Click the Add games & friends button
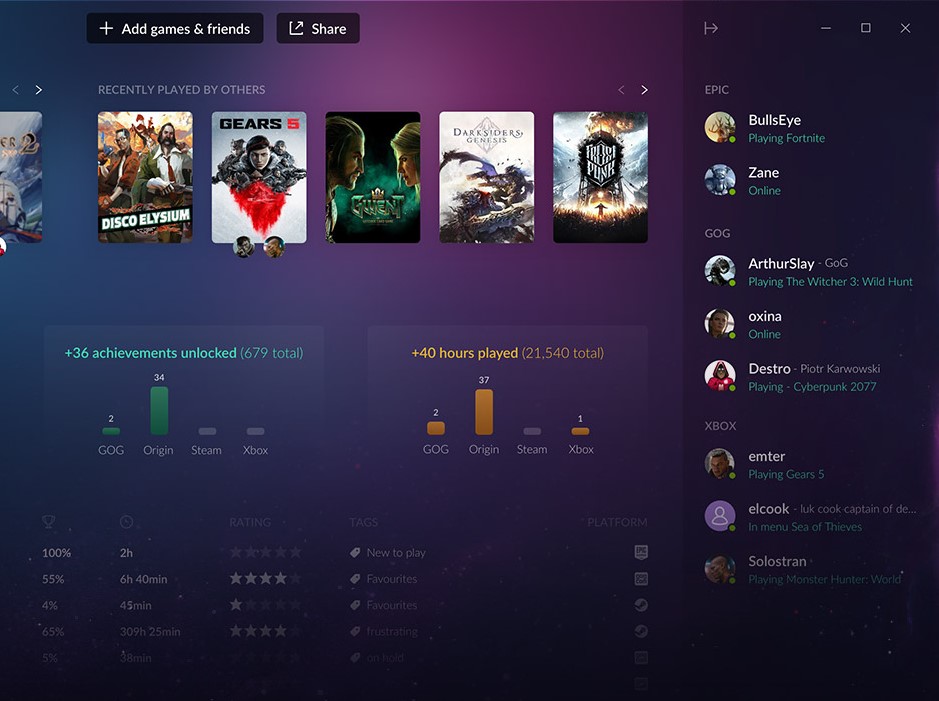 [175, 29]
